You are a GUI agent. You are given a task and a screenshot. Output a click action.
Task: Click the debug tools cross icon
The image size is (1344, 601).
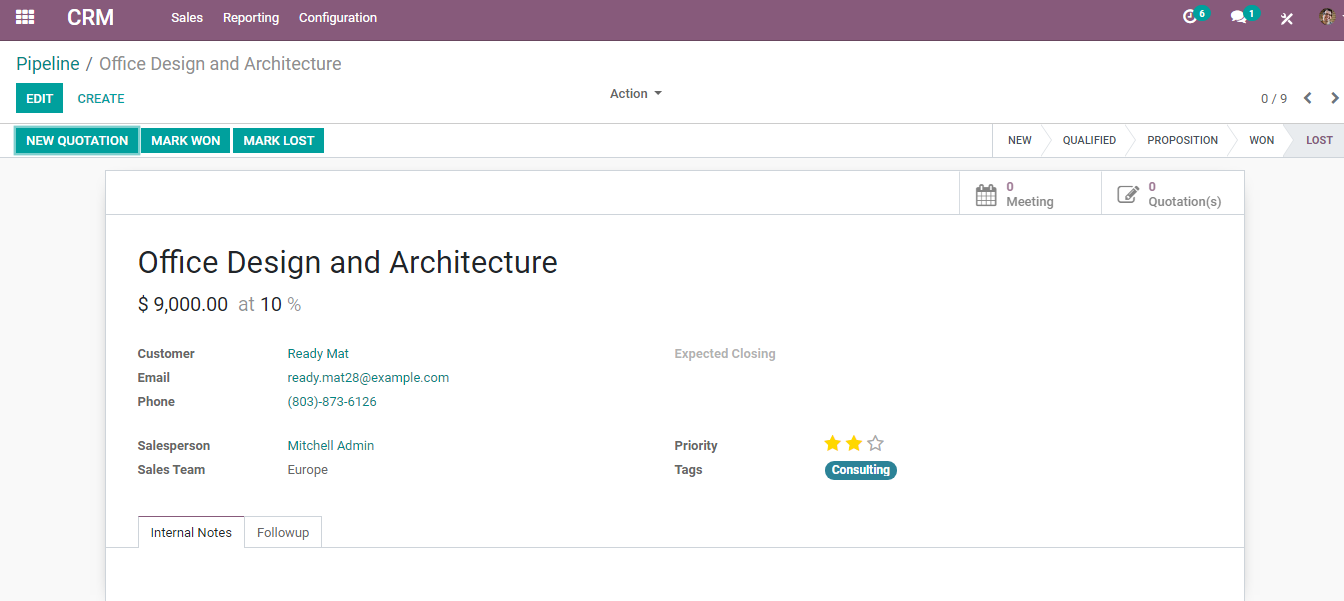pos(1287,18)
